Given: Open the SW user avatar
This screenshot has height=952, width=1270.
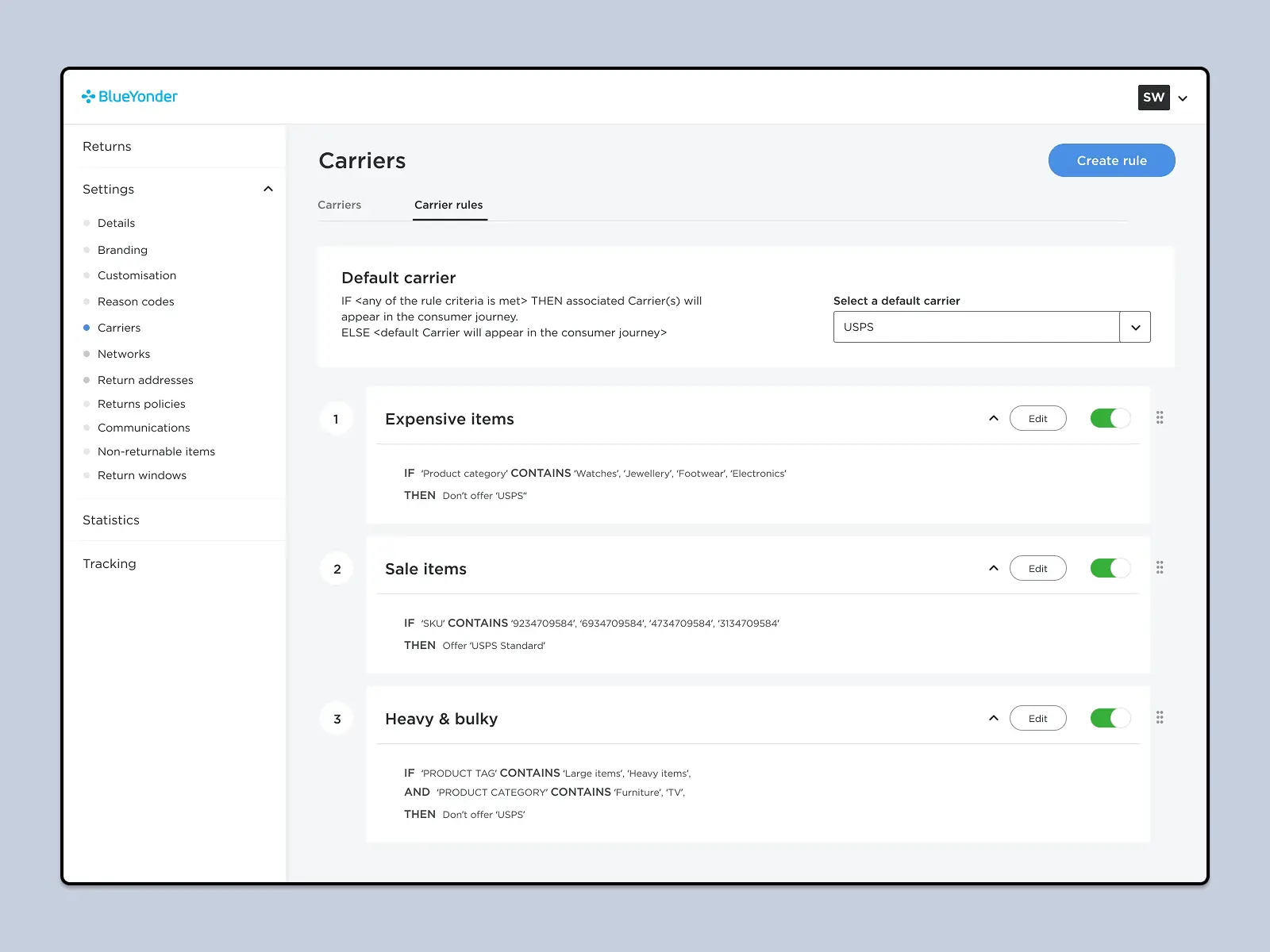Looking at the screenshot, I should (1153, 98).
